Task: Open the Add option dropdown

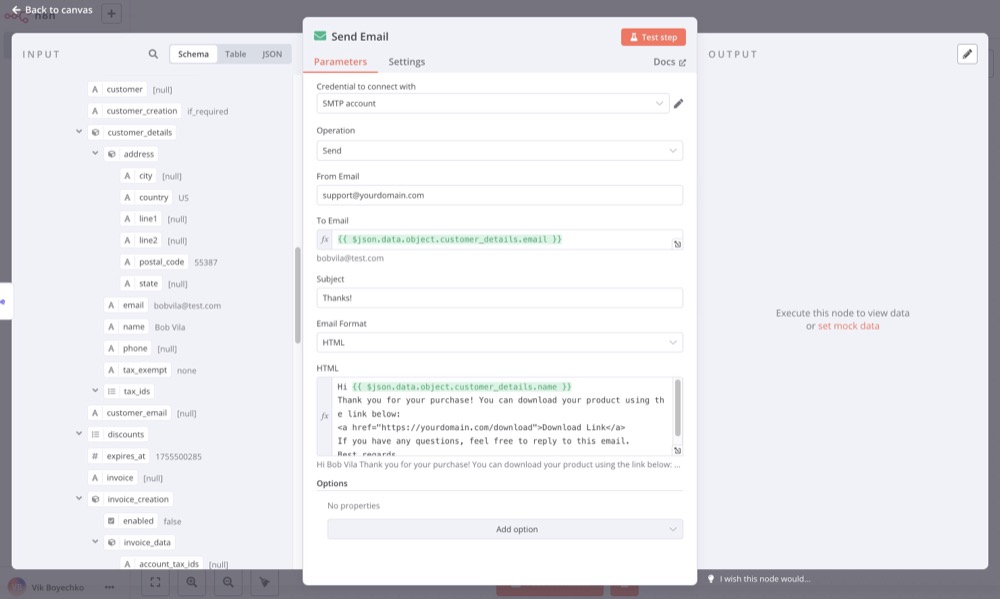Action: [504, 529]
